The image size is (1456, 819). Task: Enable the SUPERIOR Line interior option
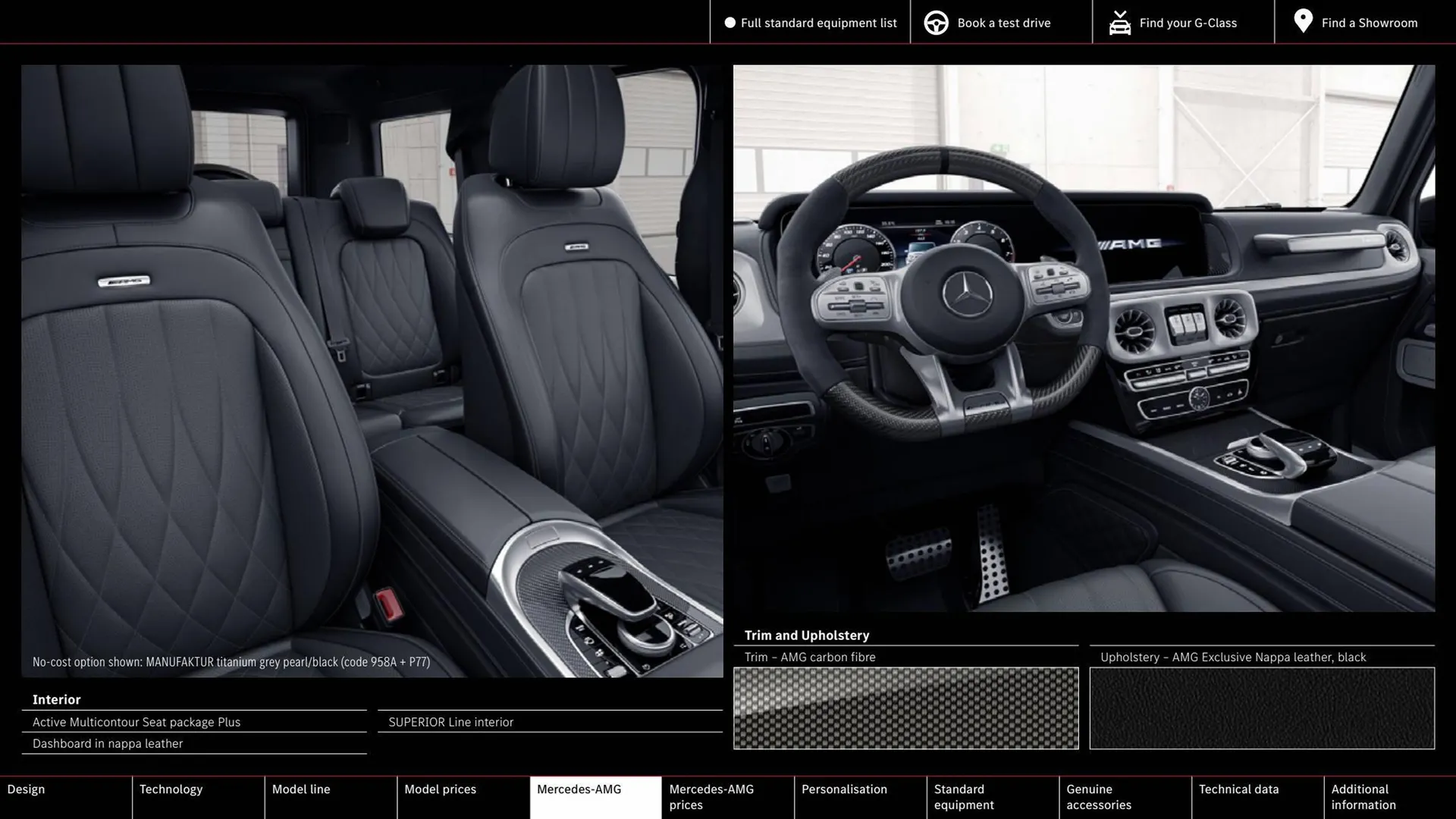tap(450, 722)
